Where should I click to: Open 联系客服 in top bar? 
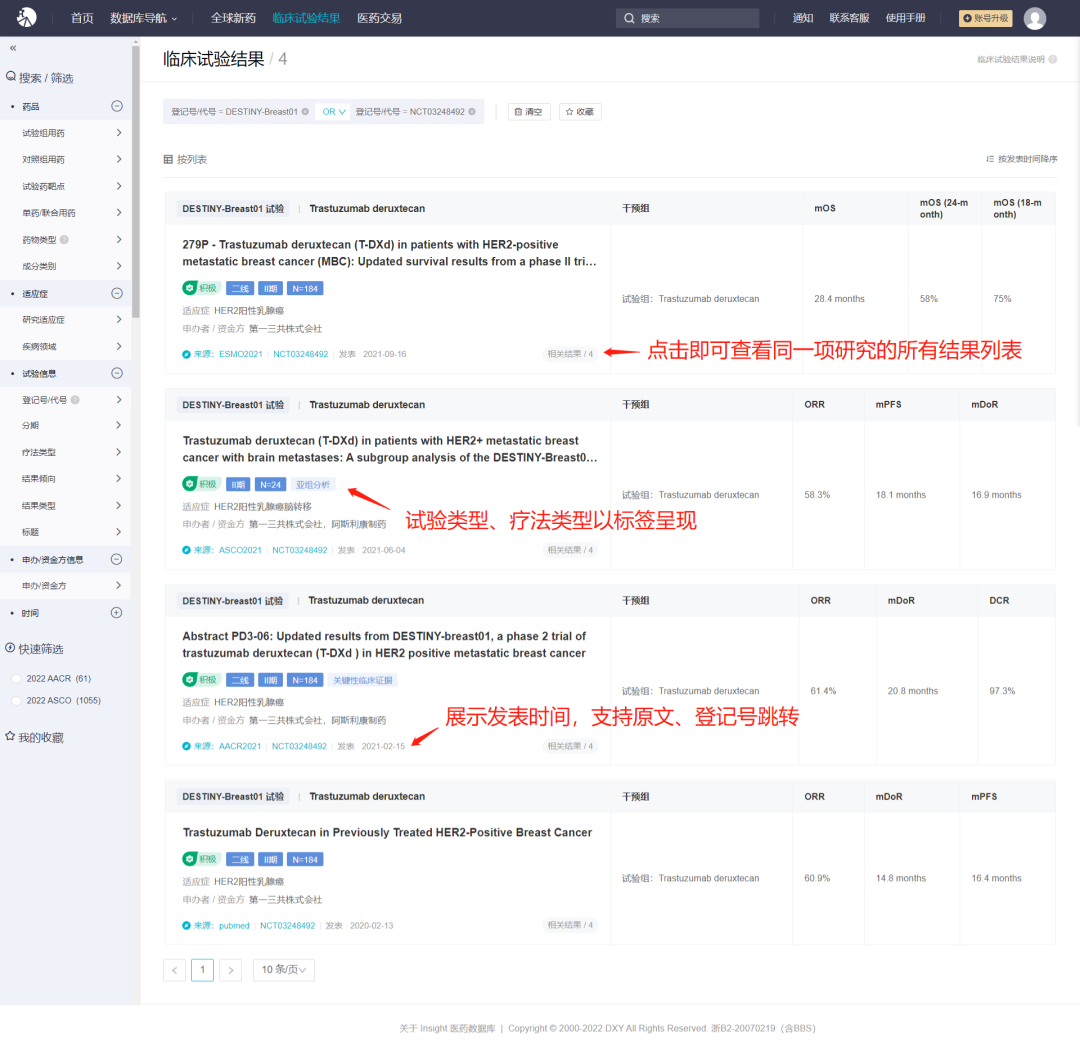(849, 18)
